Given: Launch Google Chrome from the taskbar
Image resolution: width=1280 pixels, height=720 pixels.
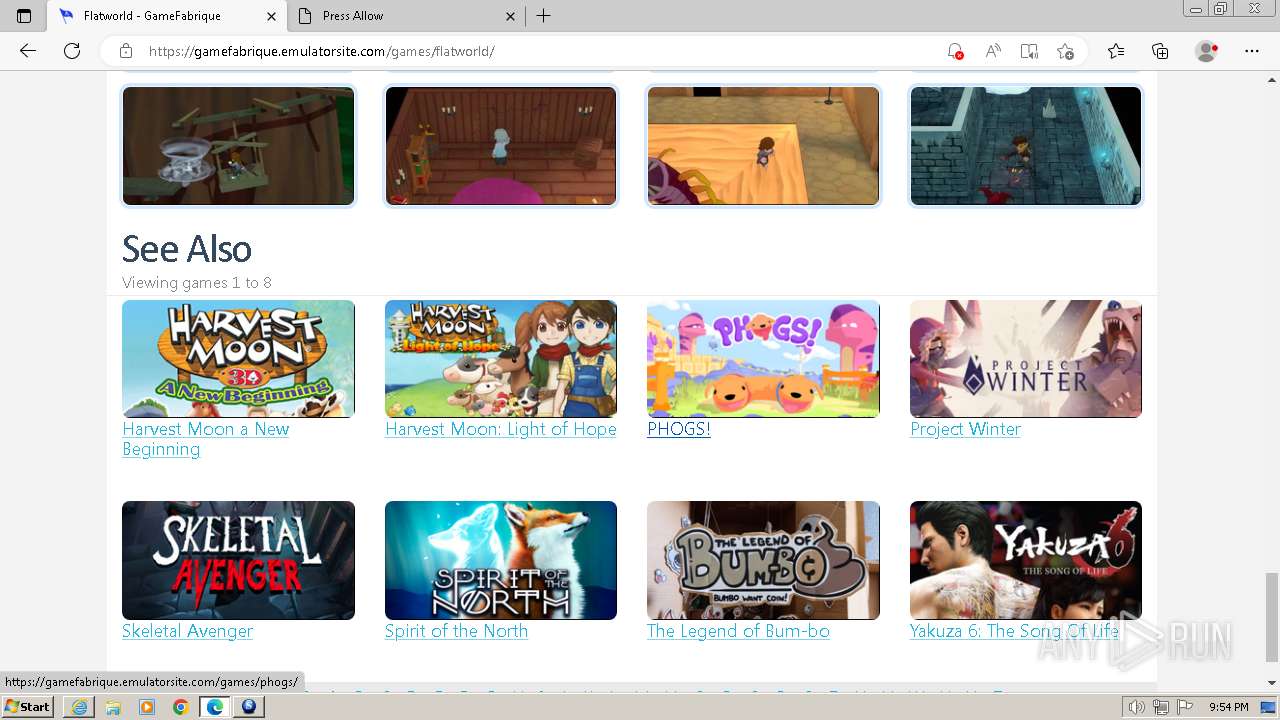Looking at the screenshot, I should click(181, 707).
